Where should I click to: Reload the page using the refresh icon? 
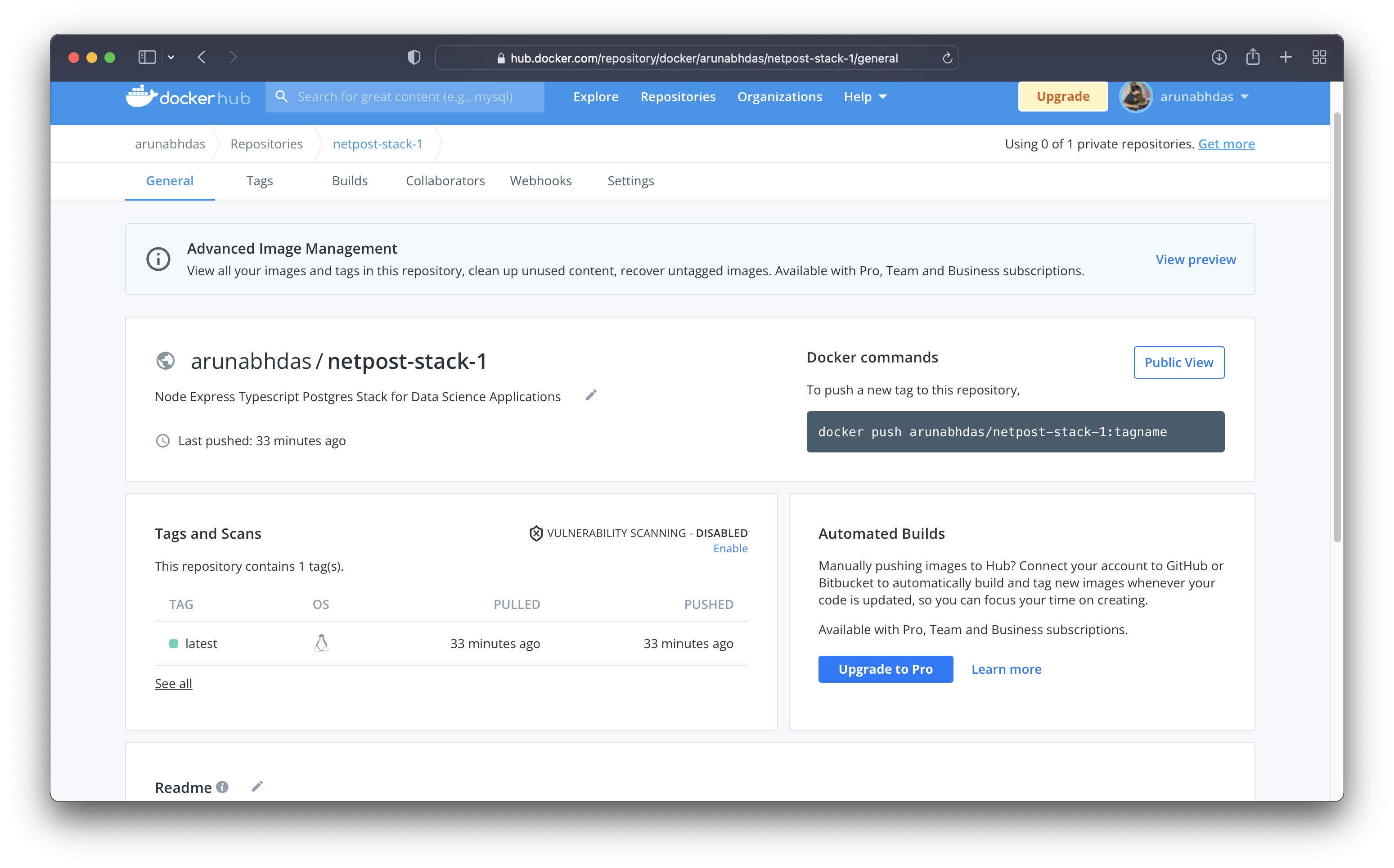click(947, 58)
